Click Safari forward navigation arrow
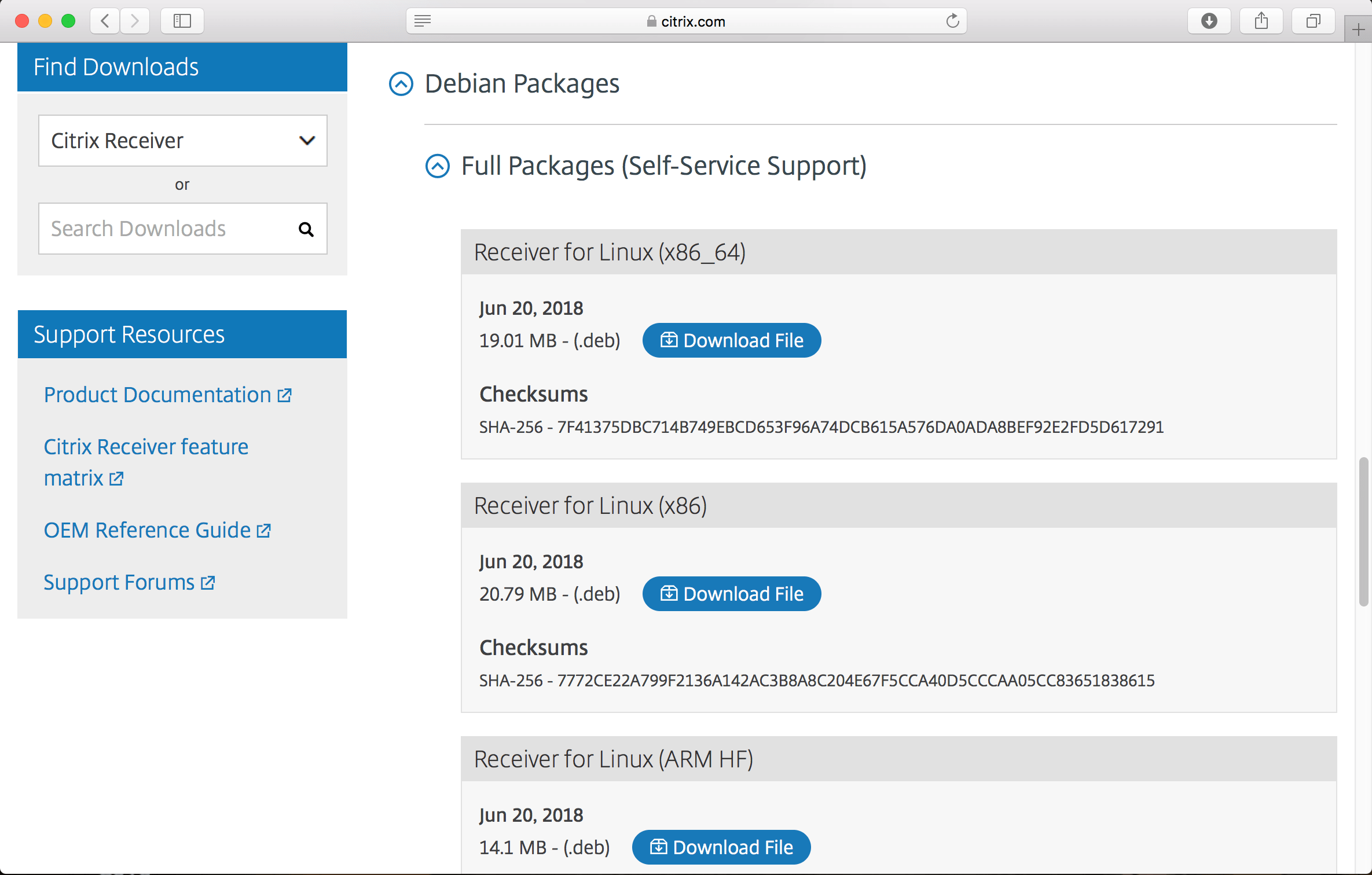 point(135,21)
